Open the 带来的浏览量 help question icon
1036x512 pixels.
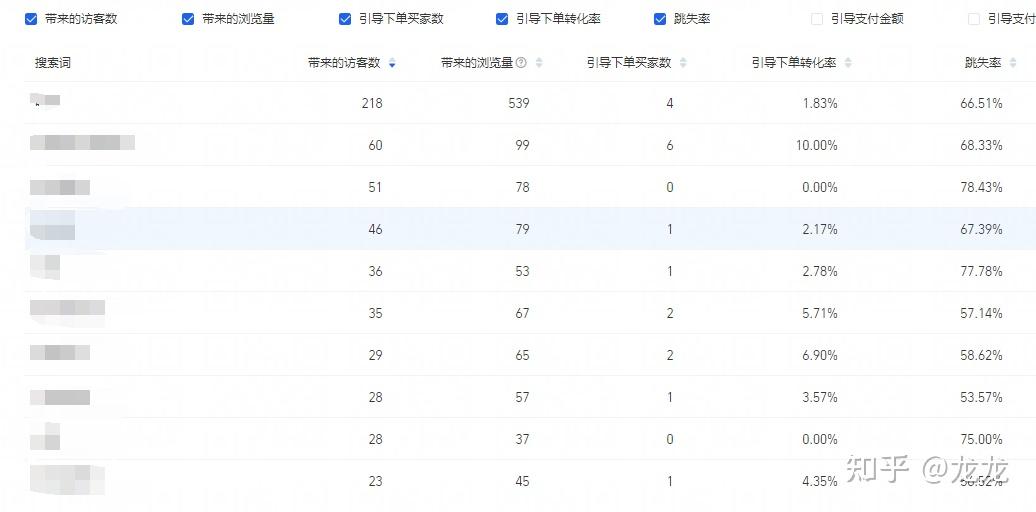coord(521,63)
